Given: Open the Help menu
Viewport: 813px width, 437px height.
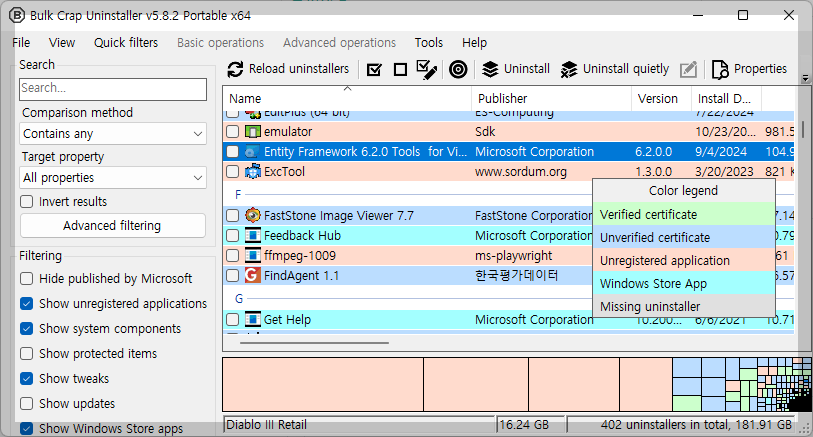Looking at the screenshot, I should pyautogui.click(x=474, y=43).
